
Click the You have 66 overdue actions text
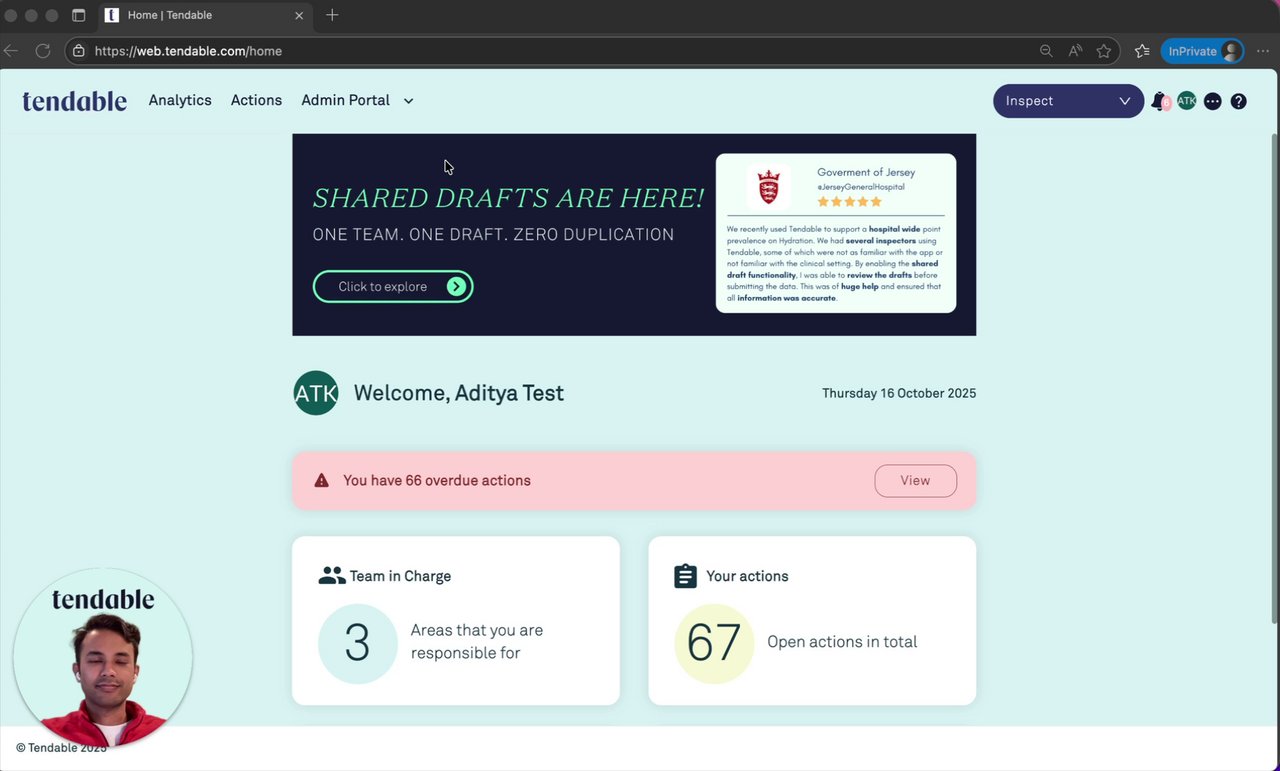(x=437, y=481)
